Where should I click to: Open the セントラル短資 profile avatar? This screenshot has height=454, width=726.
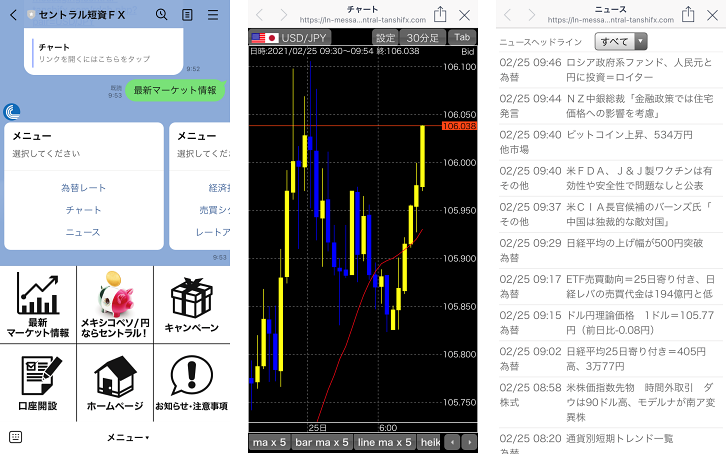point(12,112)
